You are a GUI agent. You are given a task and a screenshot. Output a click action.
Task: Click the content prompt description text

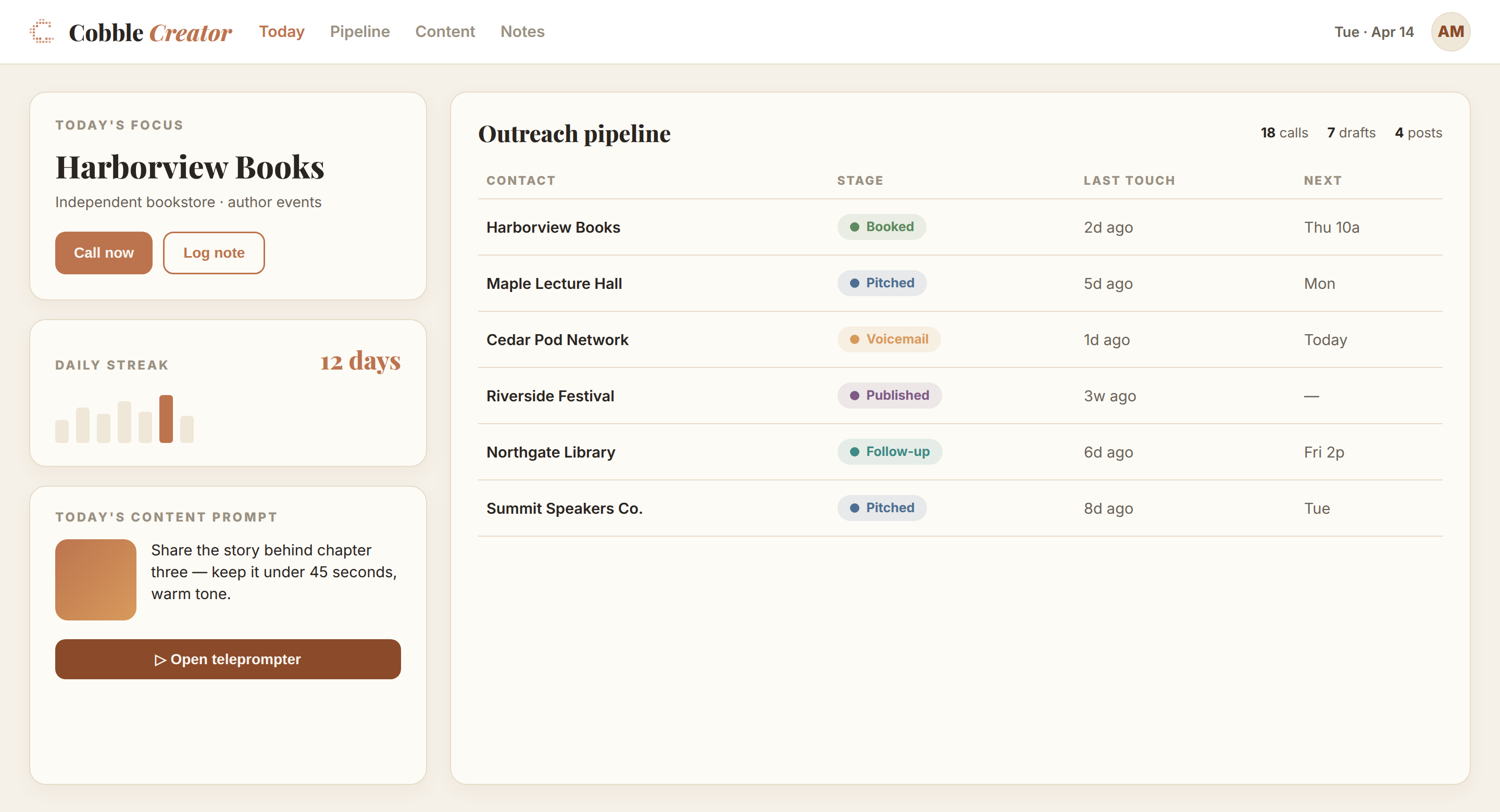[273, 572]
